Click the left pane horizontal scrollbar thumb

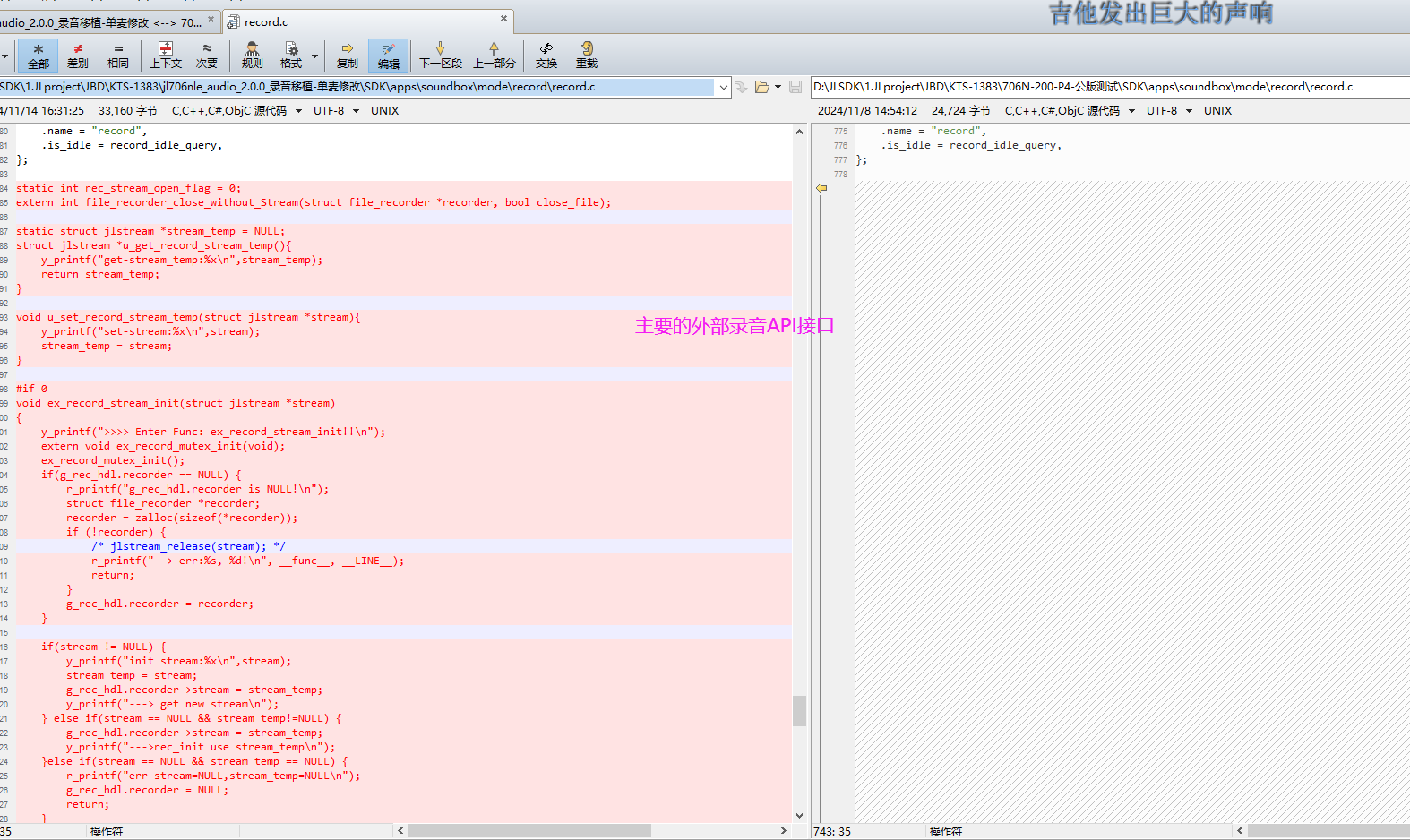coord(529,831)
